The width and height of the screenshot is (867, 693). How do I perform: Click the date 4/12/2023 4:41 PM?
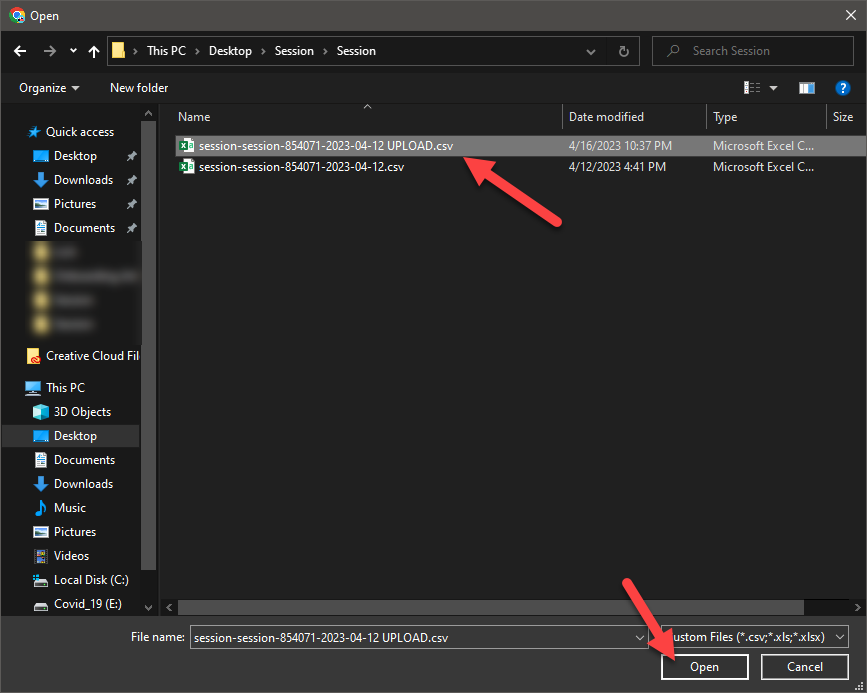(x=617, y=167)
